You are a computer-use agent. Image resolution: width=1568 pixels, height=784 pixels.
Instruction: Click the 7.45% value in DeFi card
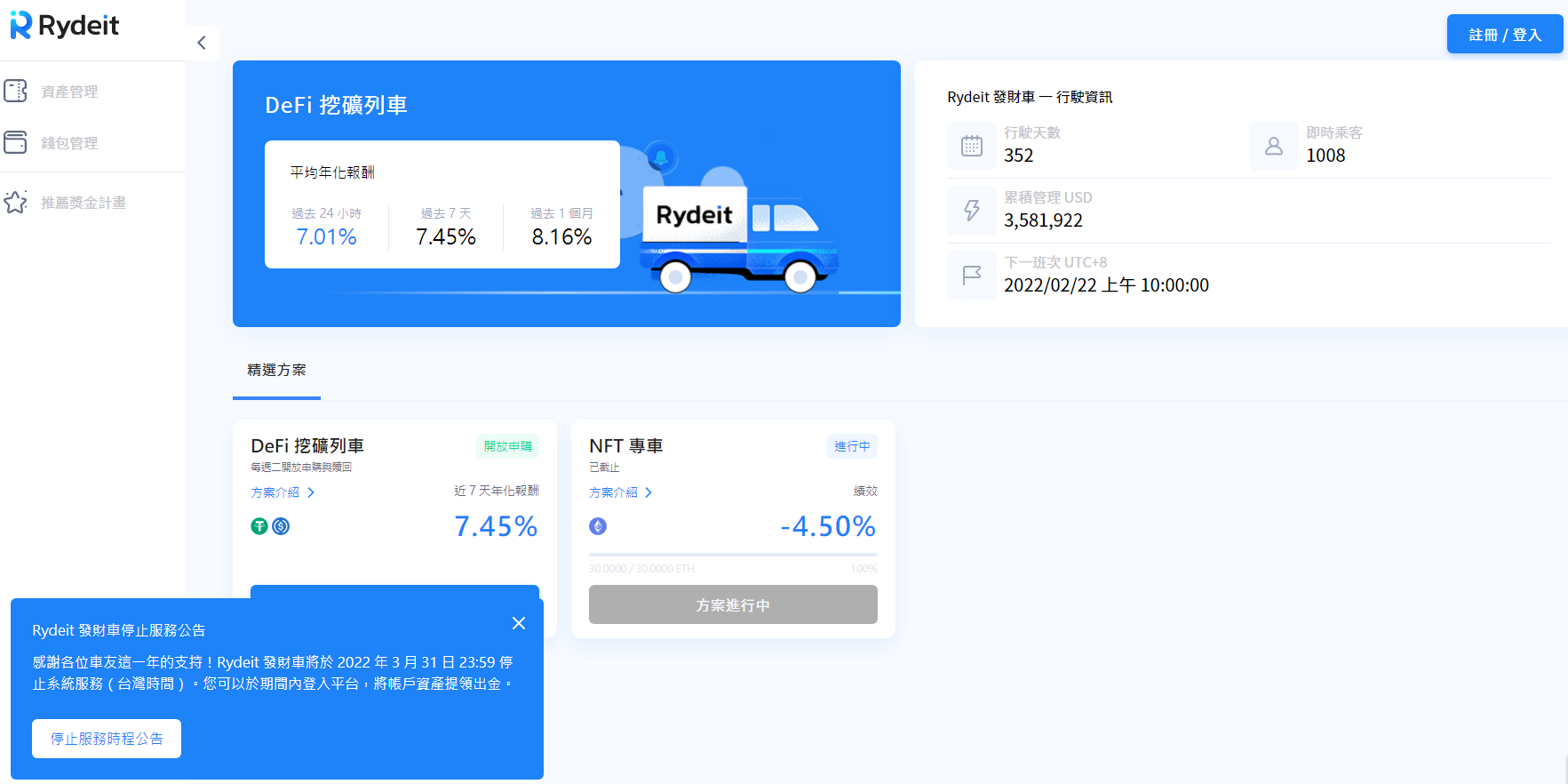496,526
